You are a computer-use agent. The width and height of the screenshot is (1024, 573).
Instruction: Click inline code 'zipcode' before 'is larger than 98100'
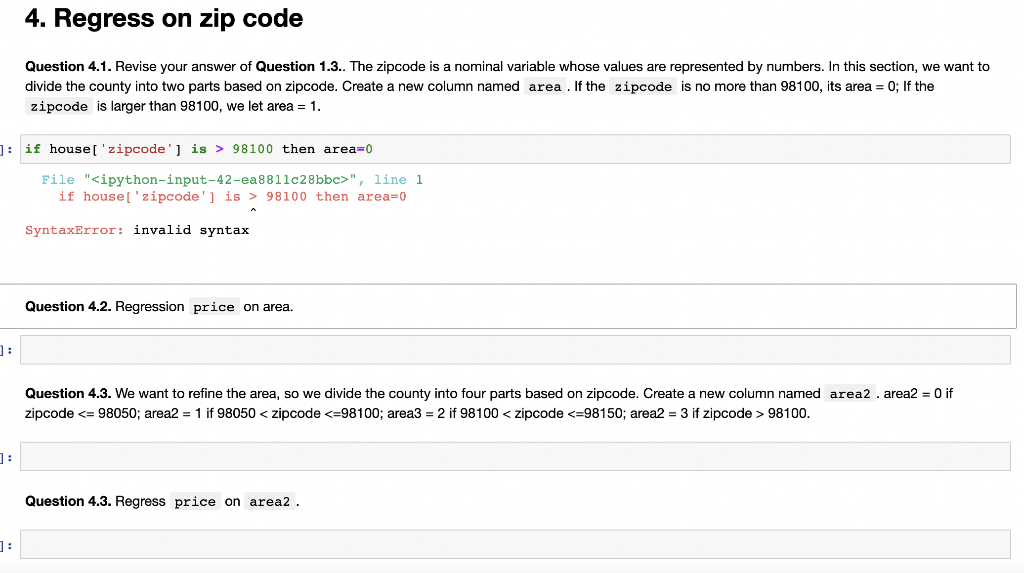59,106
